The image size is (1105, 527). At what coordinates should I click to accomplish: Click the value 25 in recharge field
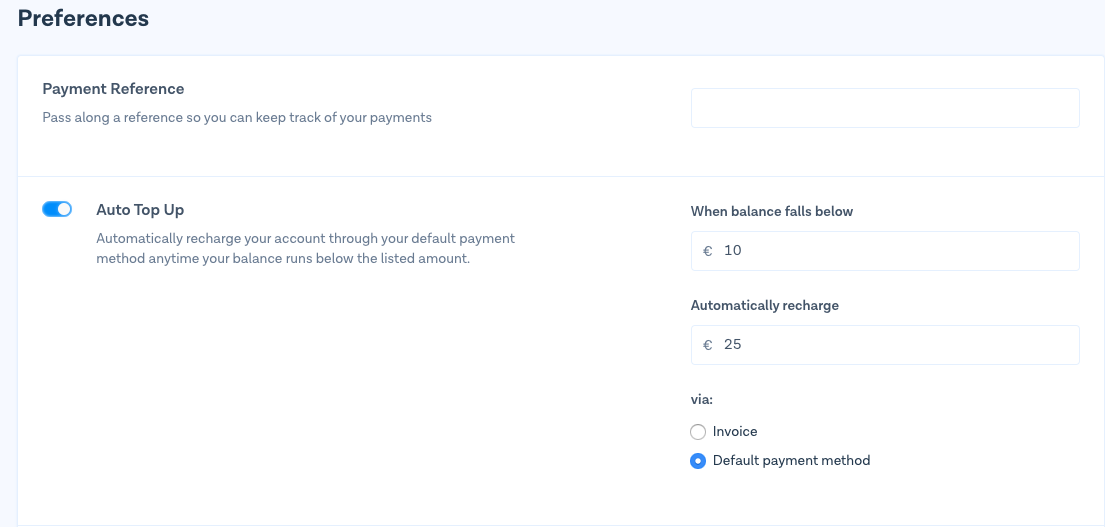(x=733, y=345)
